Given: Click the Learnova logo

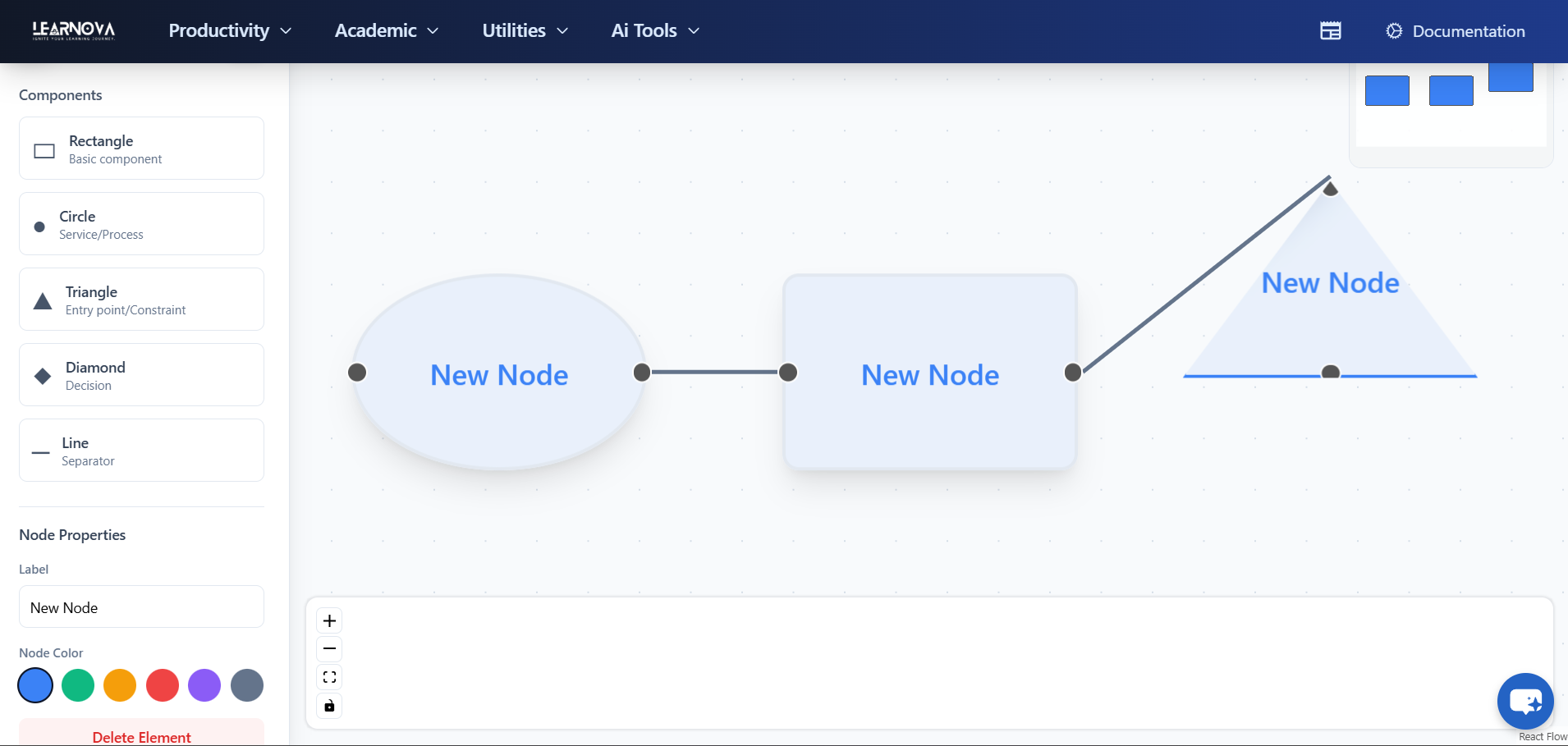Looking at the screenshot, I should [x=72, y=30].
